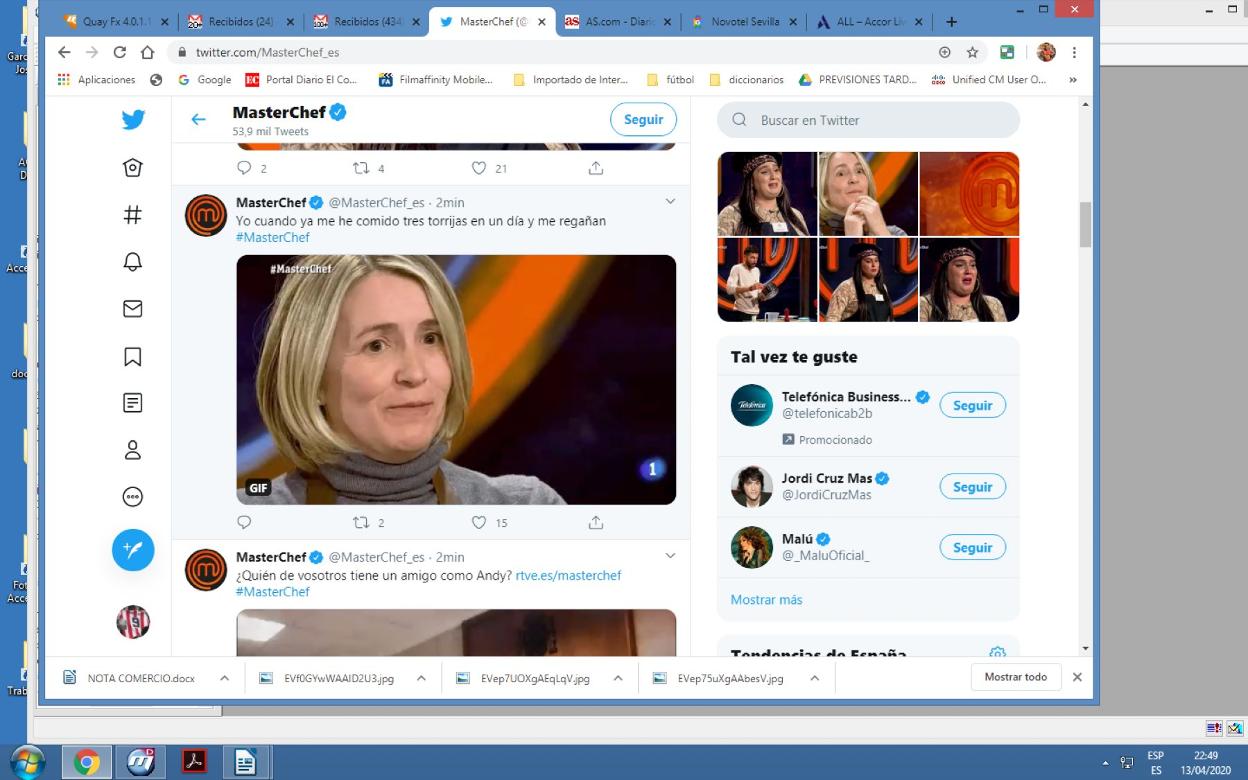Screen dimensions: 1248x780
Task: Follow MasterChef using header Seguir button
Action: (x=643, y=119)
